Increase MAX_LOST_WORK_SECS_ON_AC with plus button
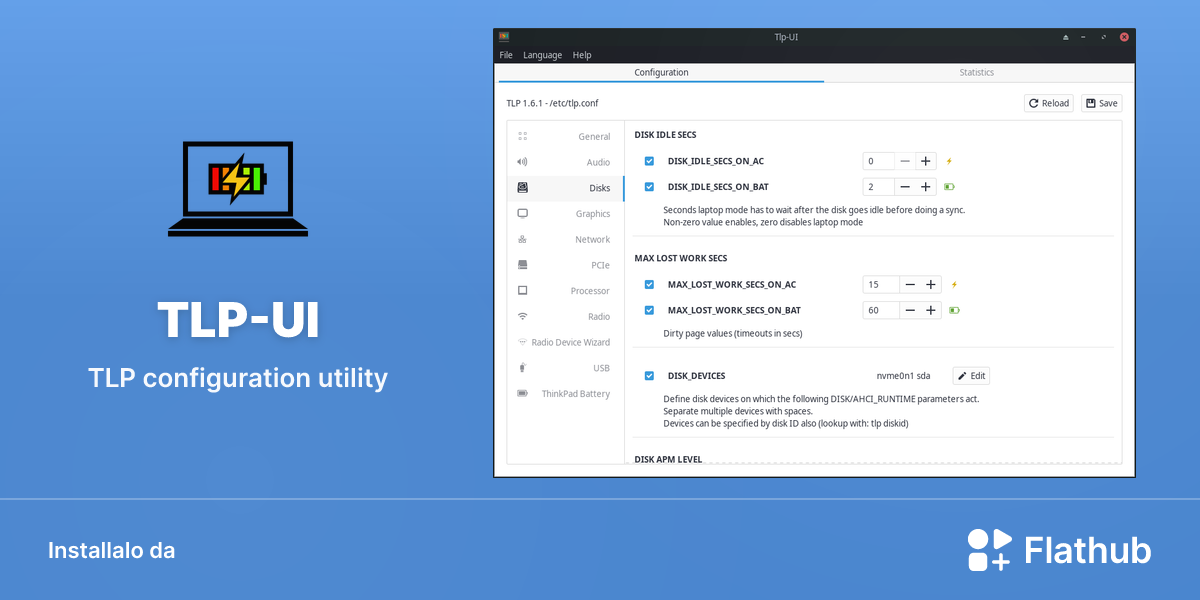 pyautogui.click(x=931, y=284)
